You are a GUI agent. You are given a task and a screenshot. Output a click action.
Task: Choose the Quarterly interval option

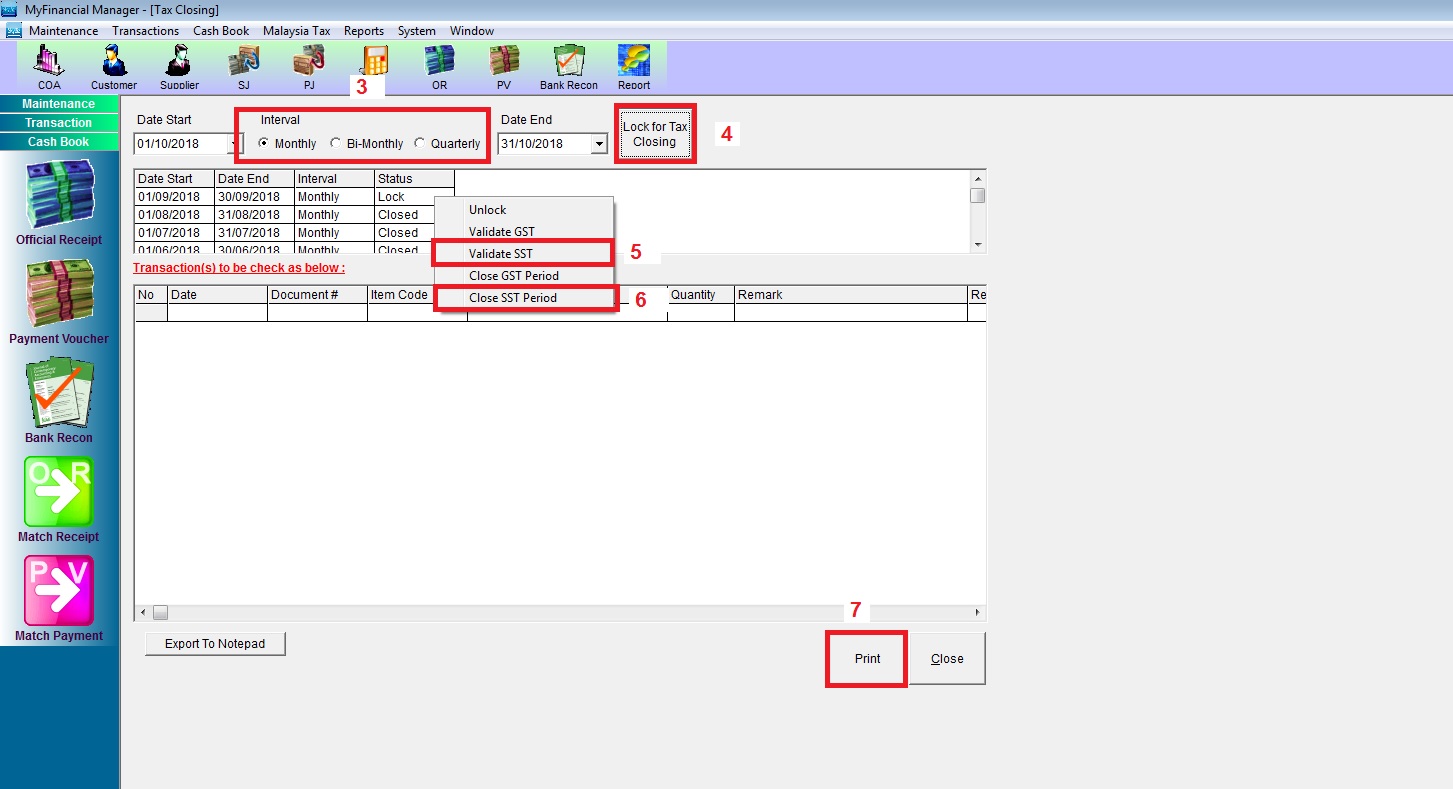pos(420,144)
